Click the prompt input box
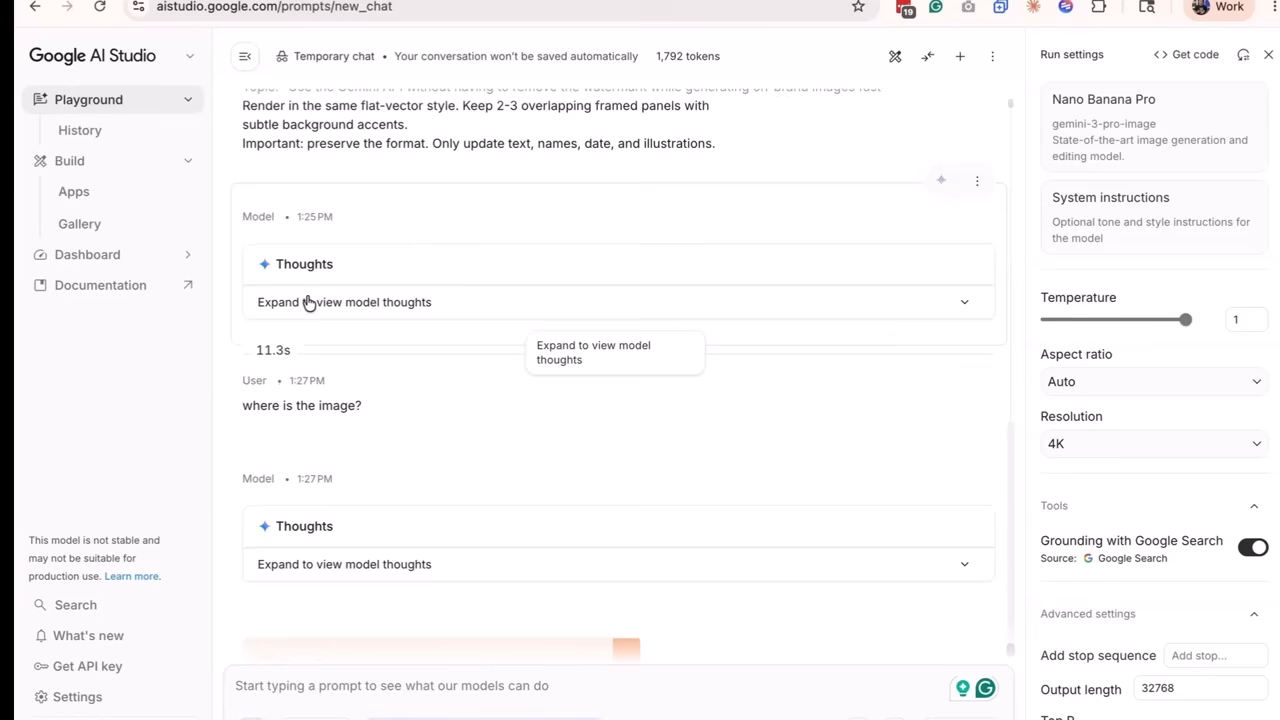The width and height of the screenshot is (1280, 720). click(590, 686)
